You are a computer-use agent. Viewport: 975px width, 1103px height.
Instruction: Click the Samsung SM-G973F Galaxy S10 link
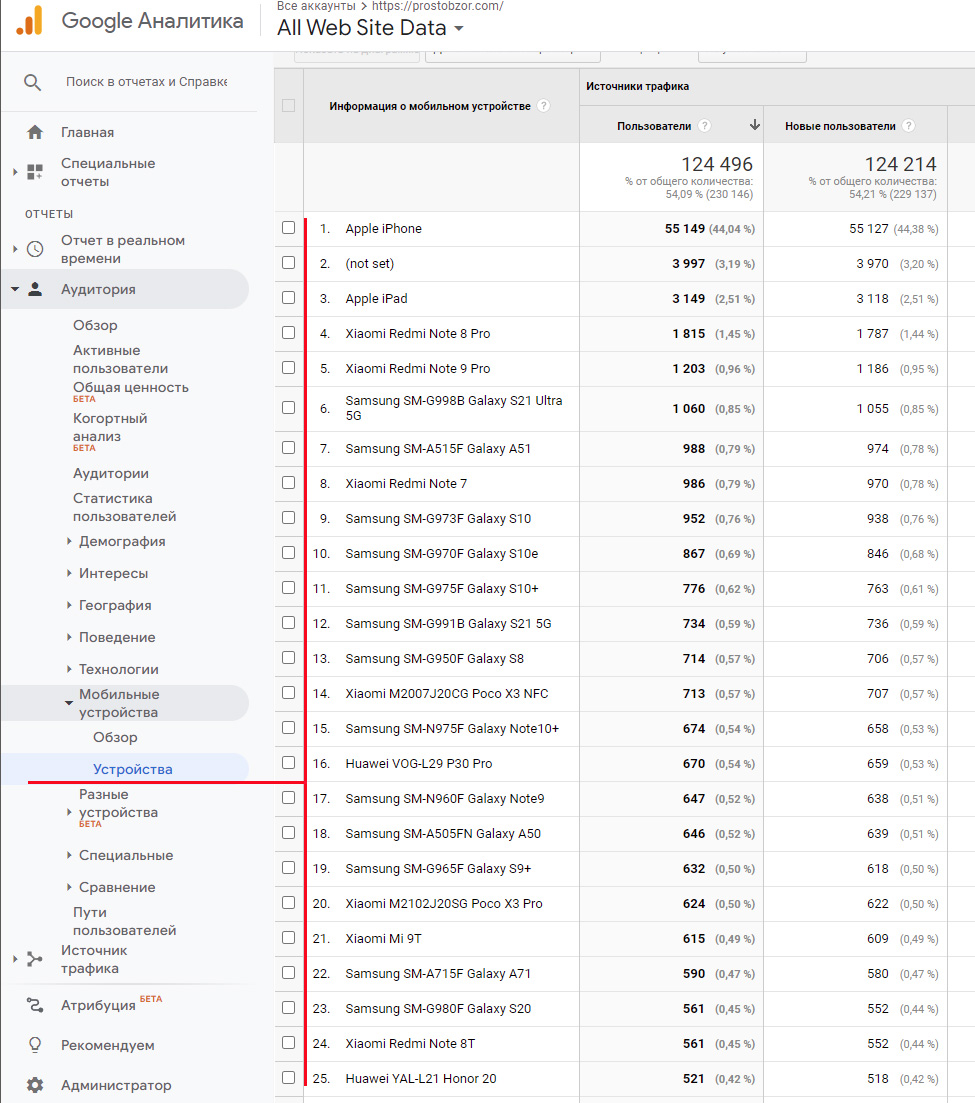pos(438,518)
